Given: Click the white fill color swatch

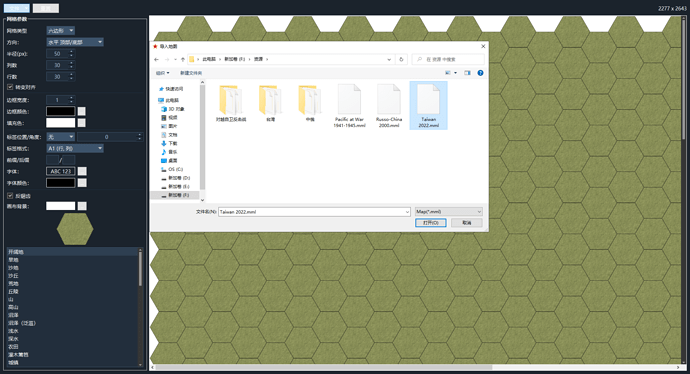Looking at the screenshot, I should tap(61, 123).
